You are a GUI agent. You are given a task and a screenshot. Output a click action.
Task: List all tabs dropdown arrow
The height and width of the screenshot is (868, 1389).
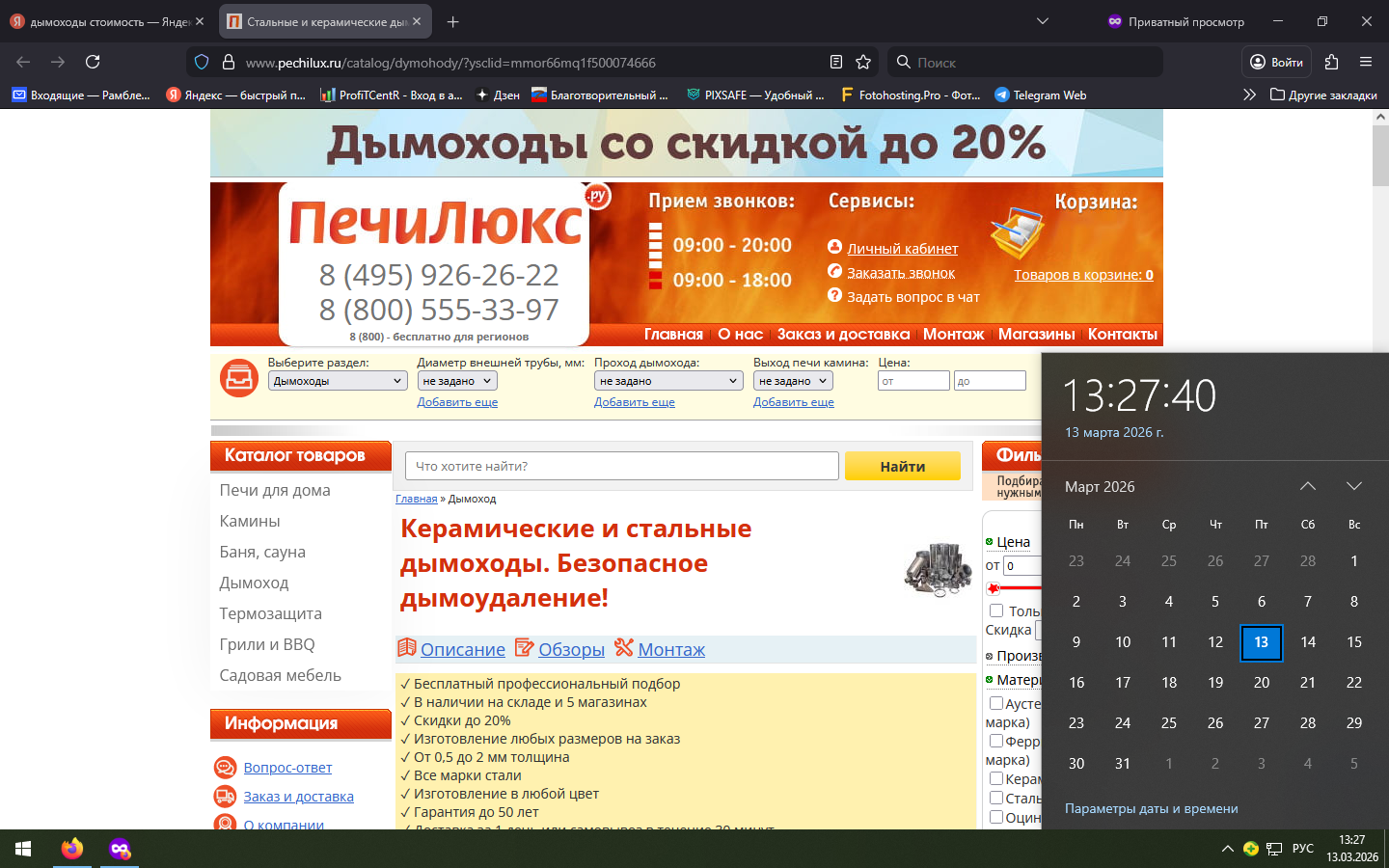tap(1042, 21)
